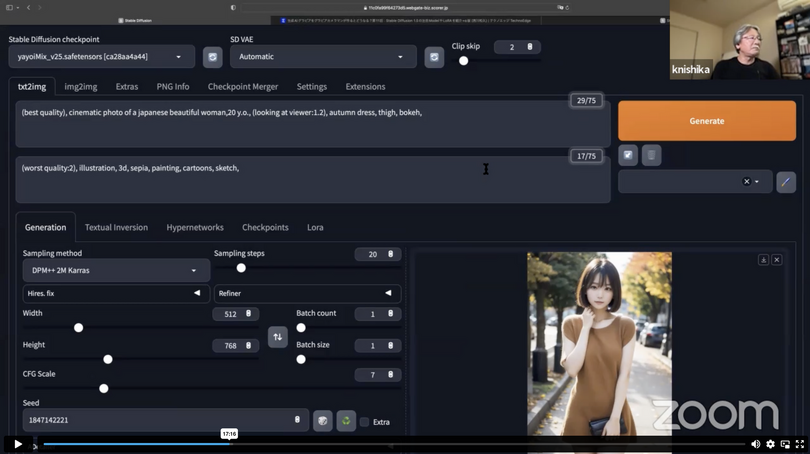The height and width of the screenshot is (454, 810).
Task: Open the Stable Diffusion checkpoint dropdown
Action: [x=102, y=57]
